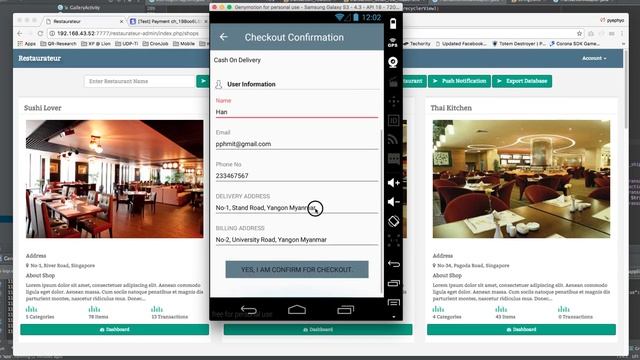Confirm checkout with YES I AM CONFIRM button
Image resolution: width=640 pixels, height=360 pixels.
pyautogui.click(x=297, y=270)
